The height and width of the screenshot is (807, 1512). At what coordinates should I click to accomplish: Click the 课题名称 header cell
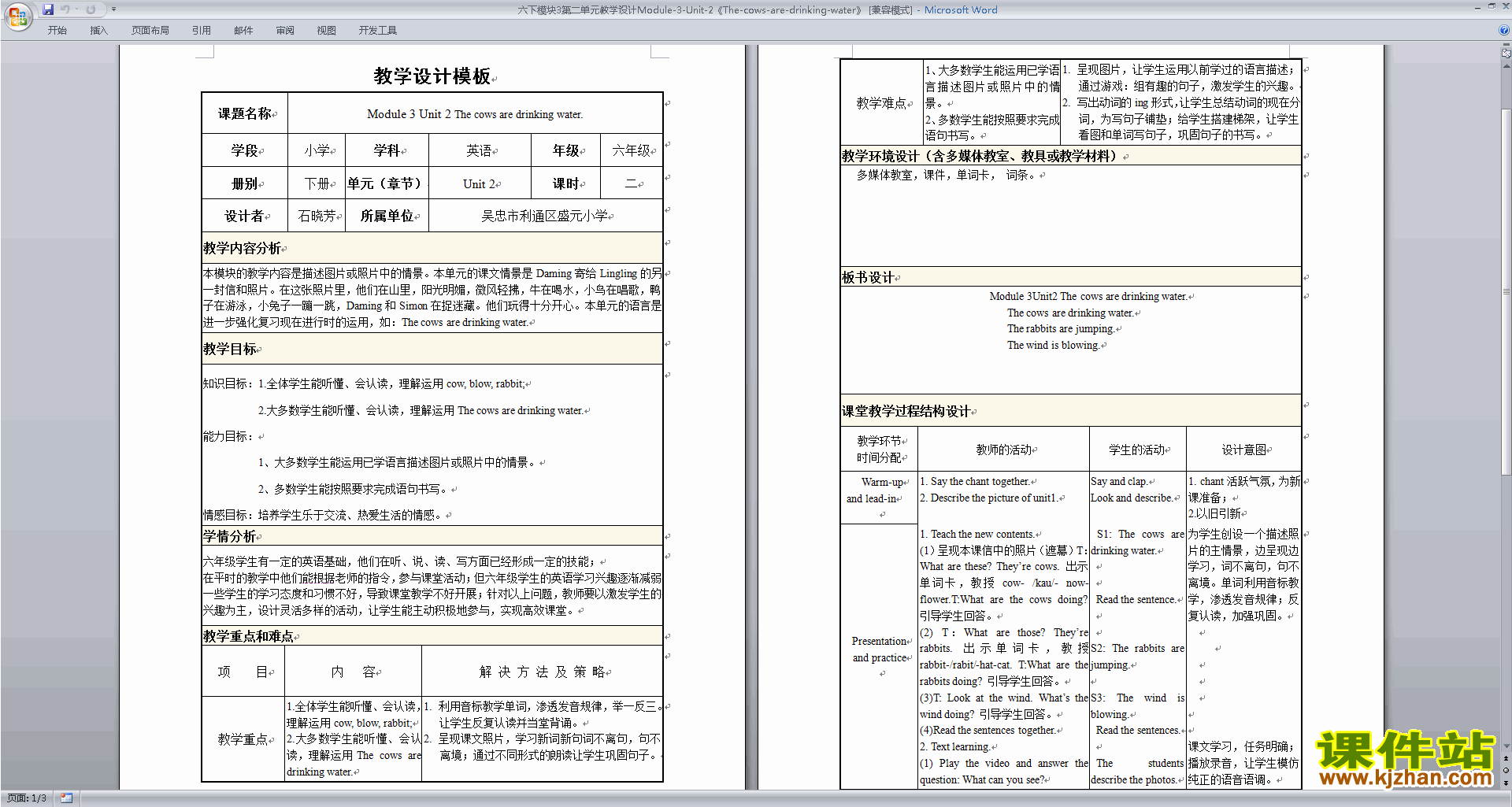pos(245,113)
